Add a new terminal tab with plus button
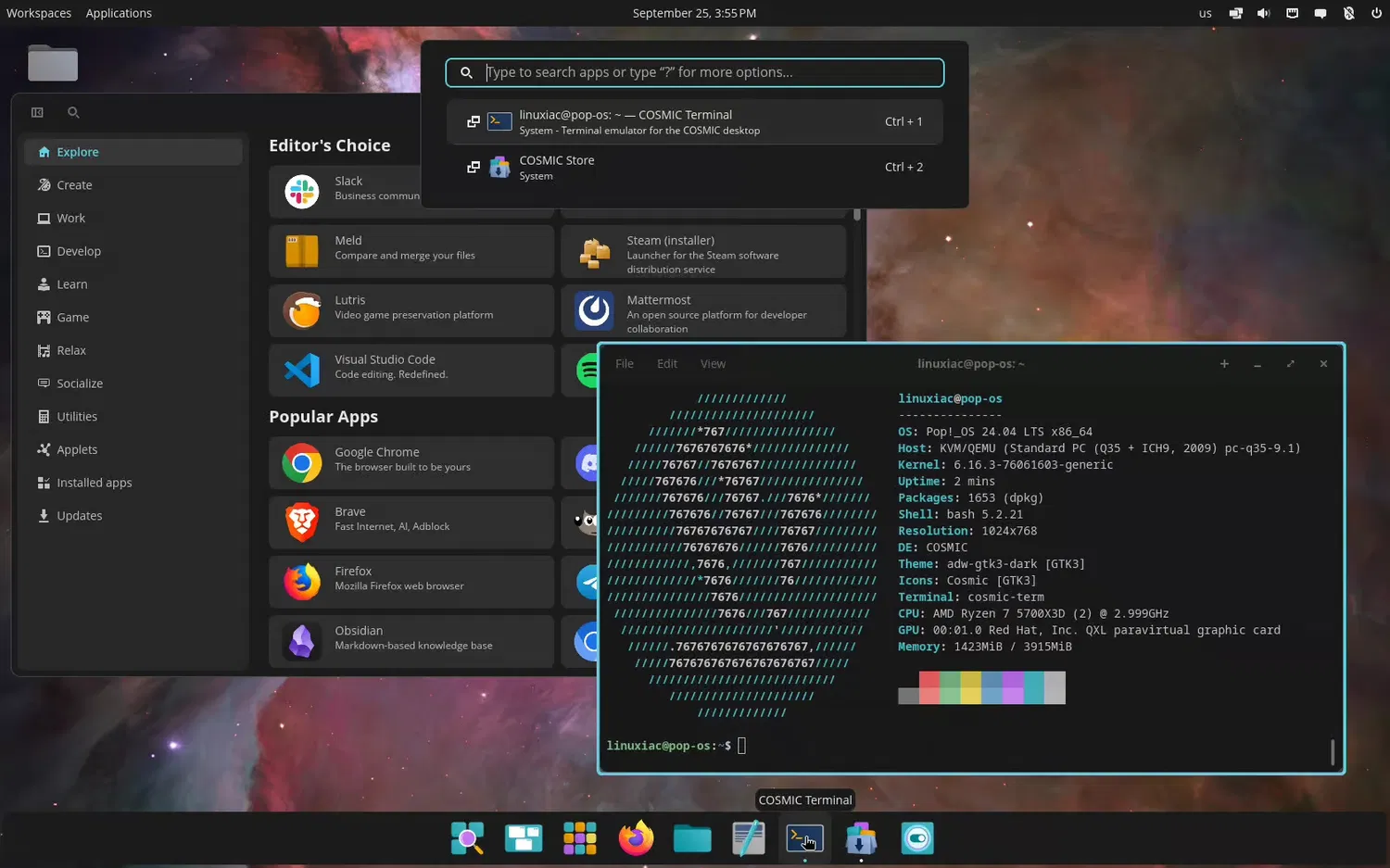1390x868 pixels. pyautogui.click(x=1224, y=364)
